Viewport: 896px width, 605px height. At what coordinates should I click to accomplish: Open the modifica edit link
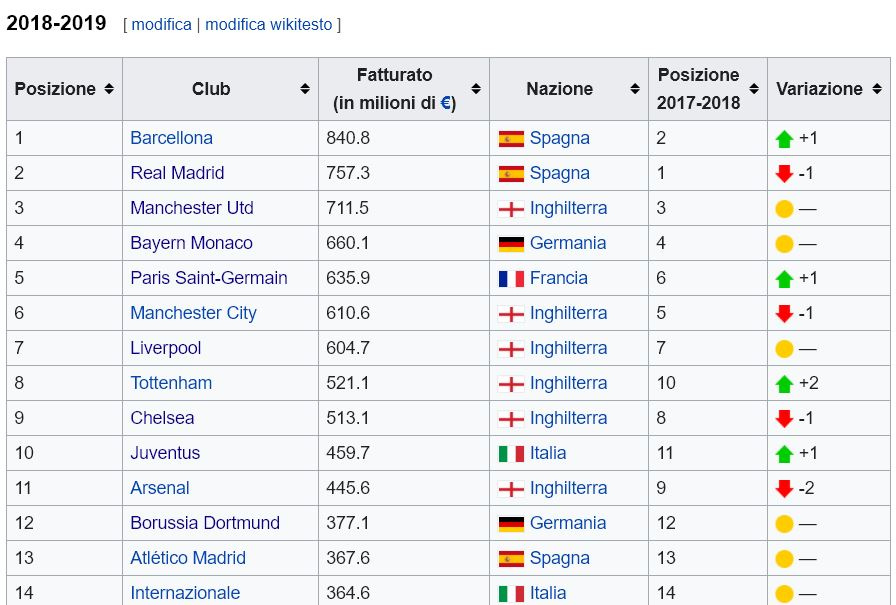tap(161, 25)
